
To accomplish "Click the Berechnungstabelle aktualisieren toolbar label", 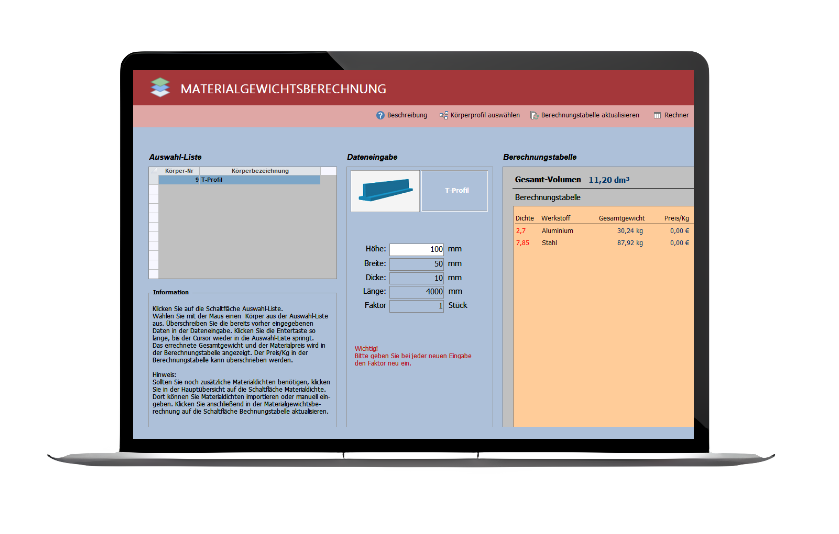I will [589, 115].
